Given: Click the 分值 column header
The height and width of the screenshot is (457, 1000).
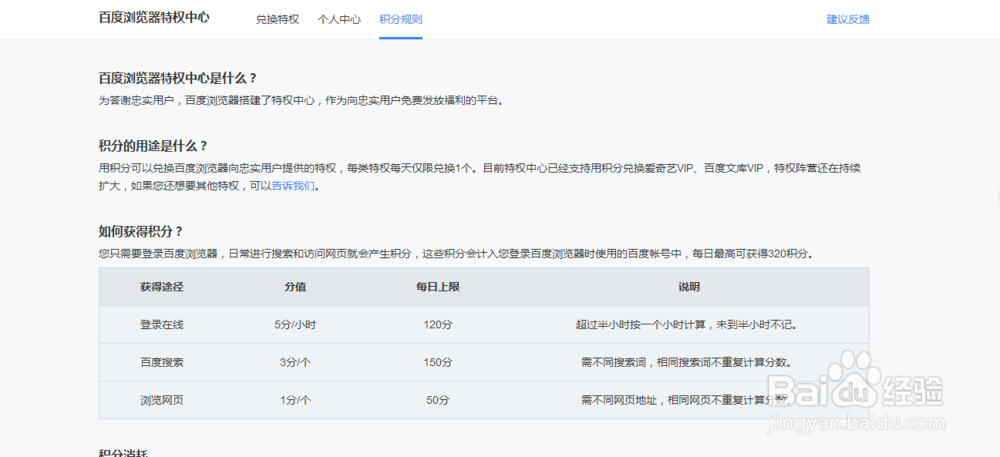Looking at the screenshot, I should click(x=295, y=287).
